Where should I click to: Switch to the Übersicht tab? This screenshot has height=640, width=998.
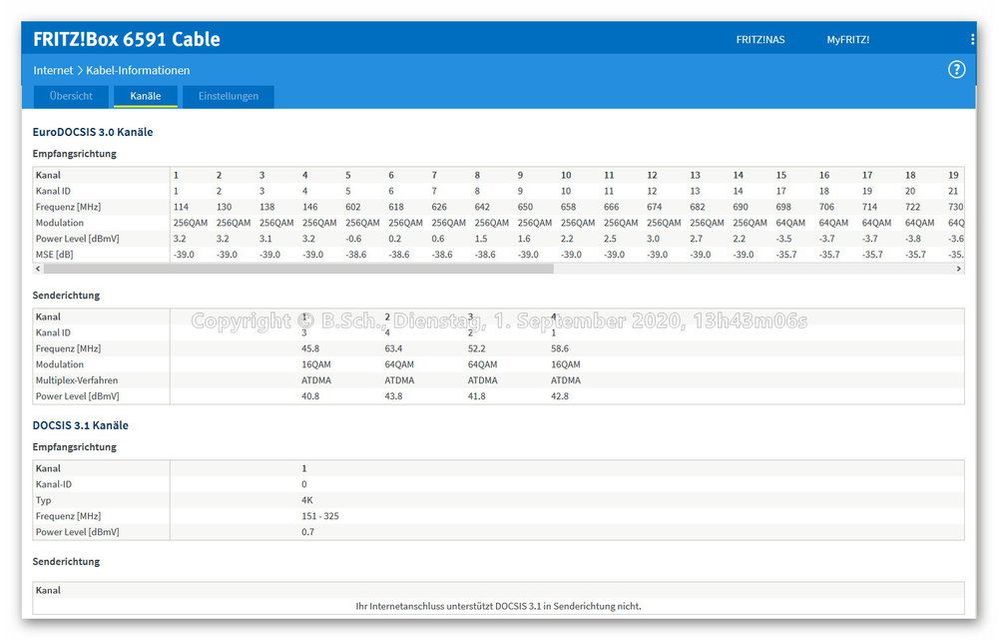[71, 96]
